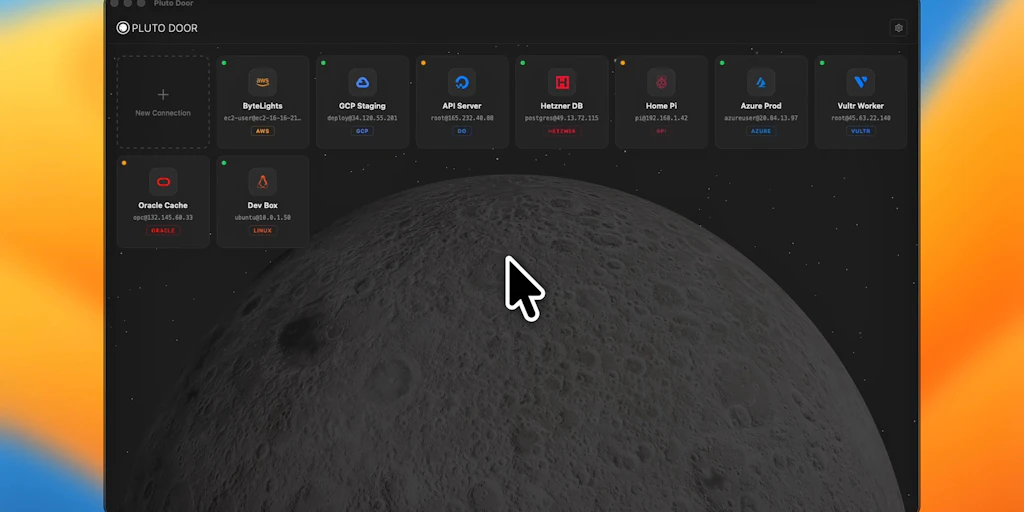Image resolution: width=1024 pixels, height=512 pixels.
Task: Click the AWS logo on ByteLights card
Action: [263, 82]
